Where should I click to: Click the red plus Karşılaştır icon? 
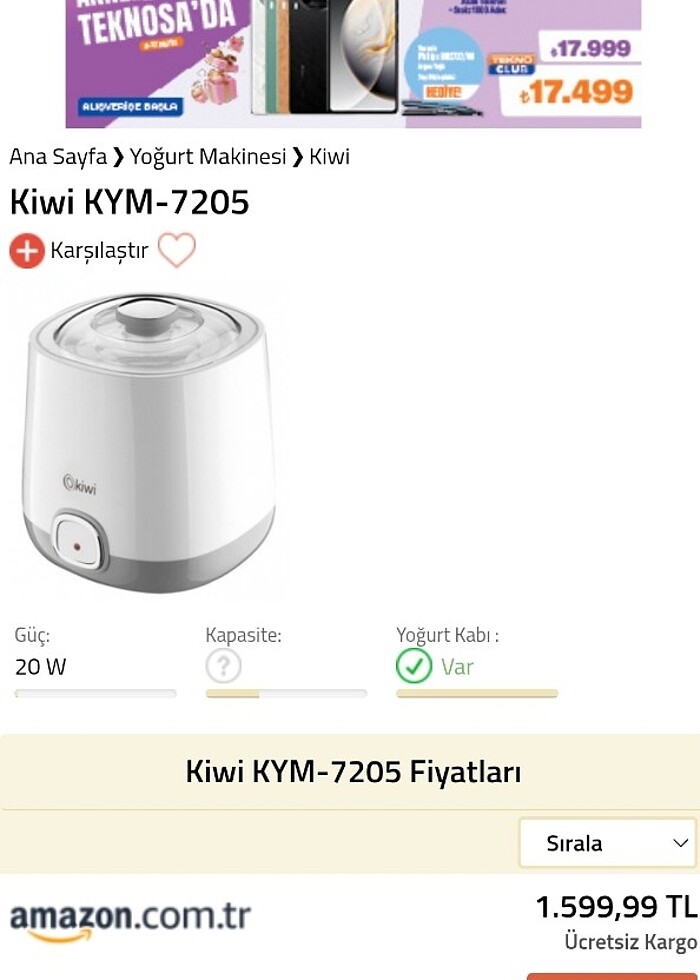[27, 251]
